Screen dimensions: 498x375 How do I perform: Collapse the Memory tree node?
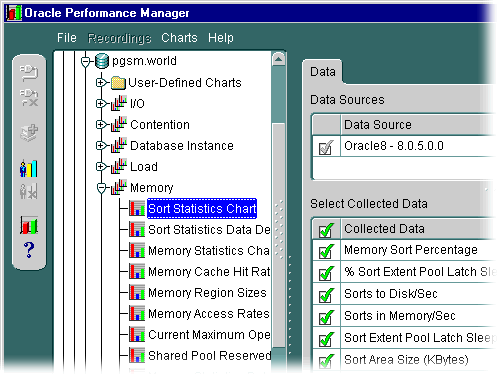(101, 188)
